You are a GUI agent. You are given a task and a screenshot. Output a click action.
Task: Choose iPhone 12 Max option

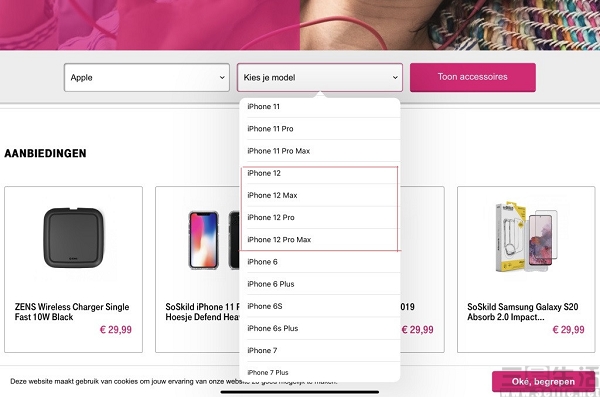pyautogui.click(x=320, y=195)
